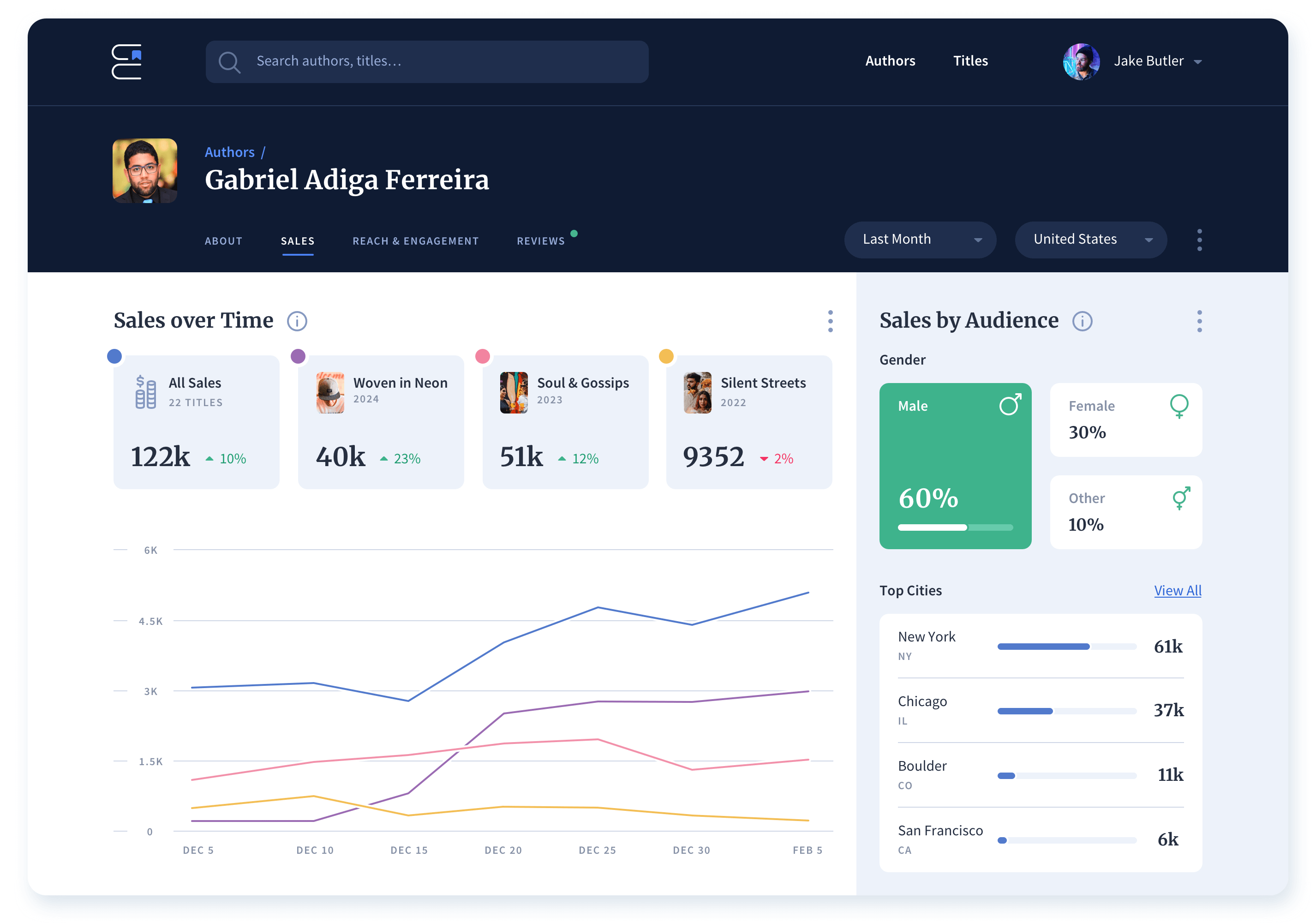Image resolution: width=1316 pixels, height=923 pixels.
Task: Expand the Jake Butler account menu
Action: pyautogui.click(x=1197, y=62)
